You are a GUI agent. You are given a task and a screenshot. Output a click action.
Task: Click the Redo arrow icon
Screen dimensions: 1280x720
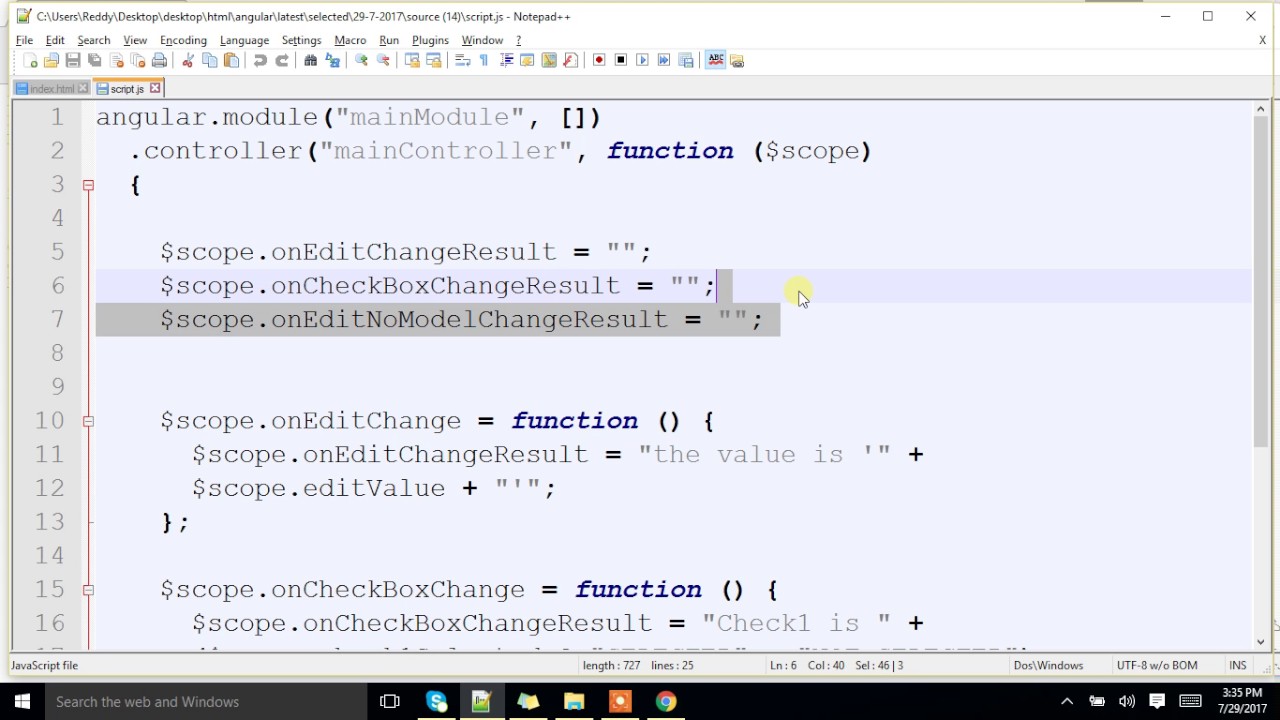283,60
